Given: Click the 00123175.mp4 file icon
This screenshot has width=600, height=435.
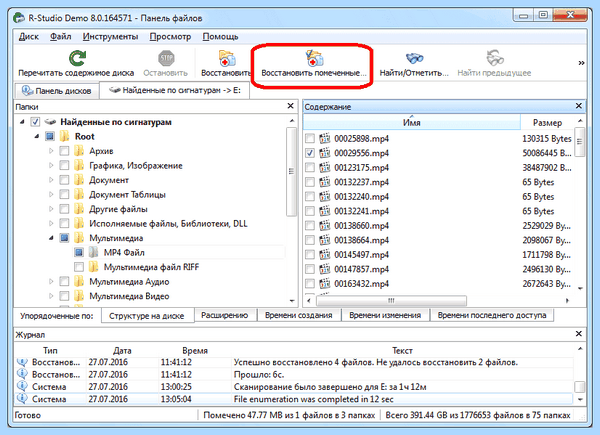Looking at the screenshot, I should coord(325,167).
